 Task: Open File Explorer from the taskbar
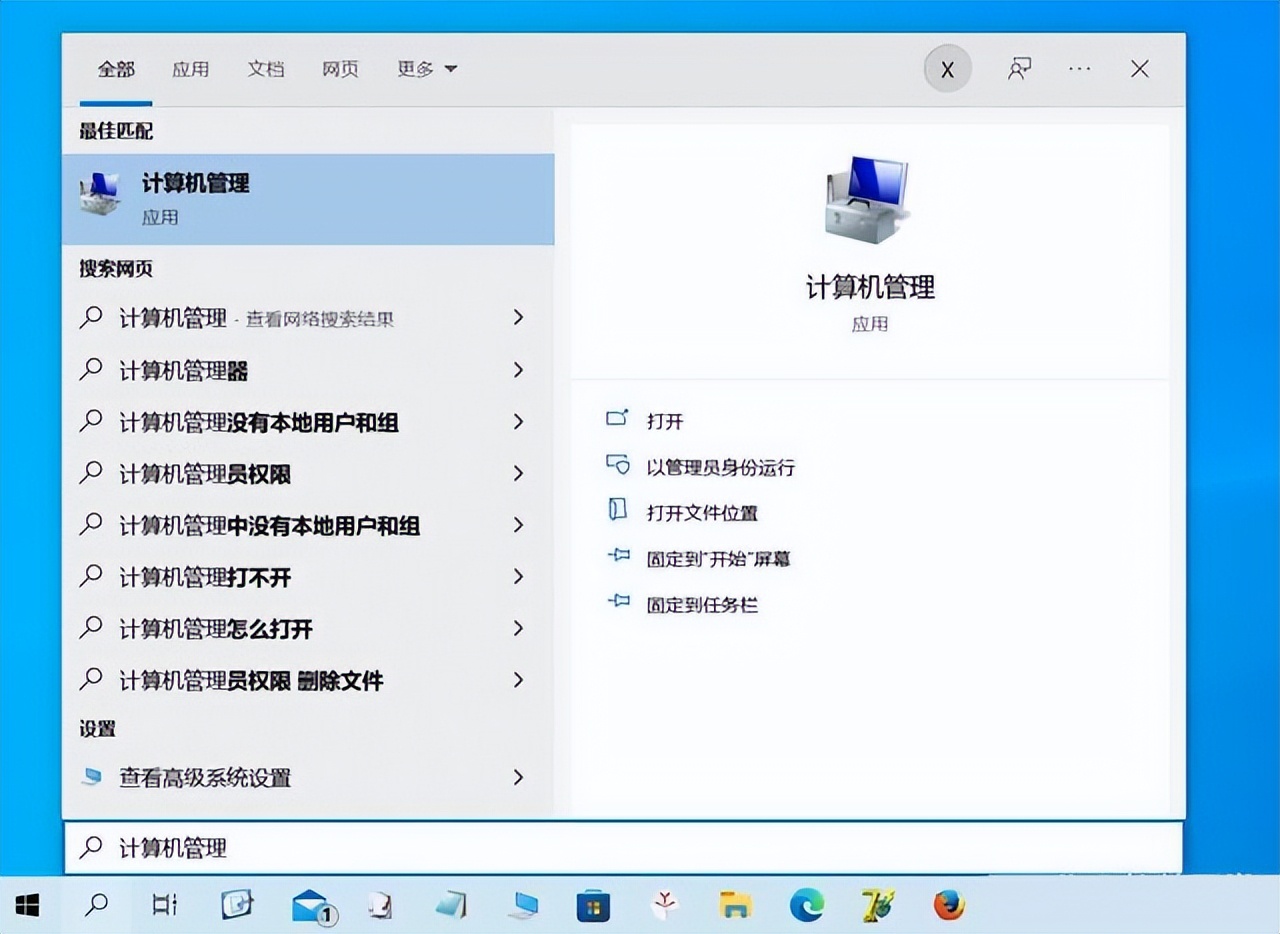coord(737,907)
